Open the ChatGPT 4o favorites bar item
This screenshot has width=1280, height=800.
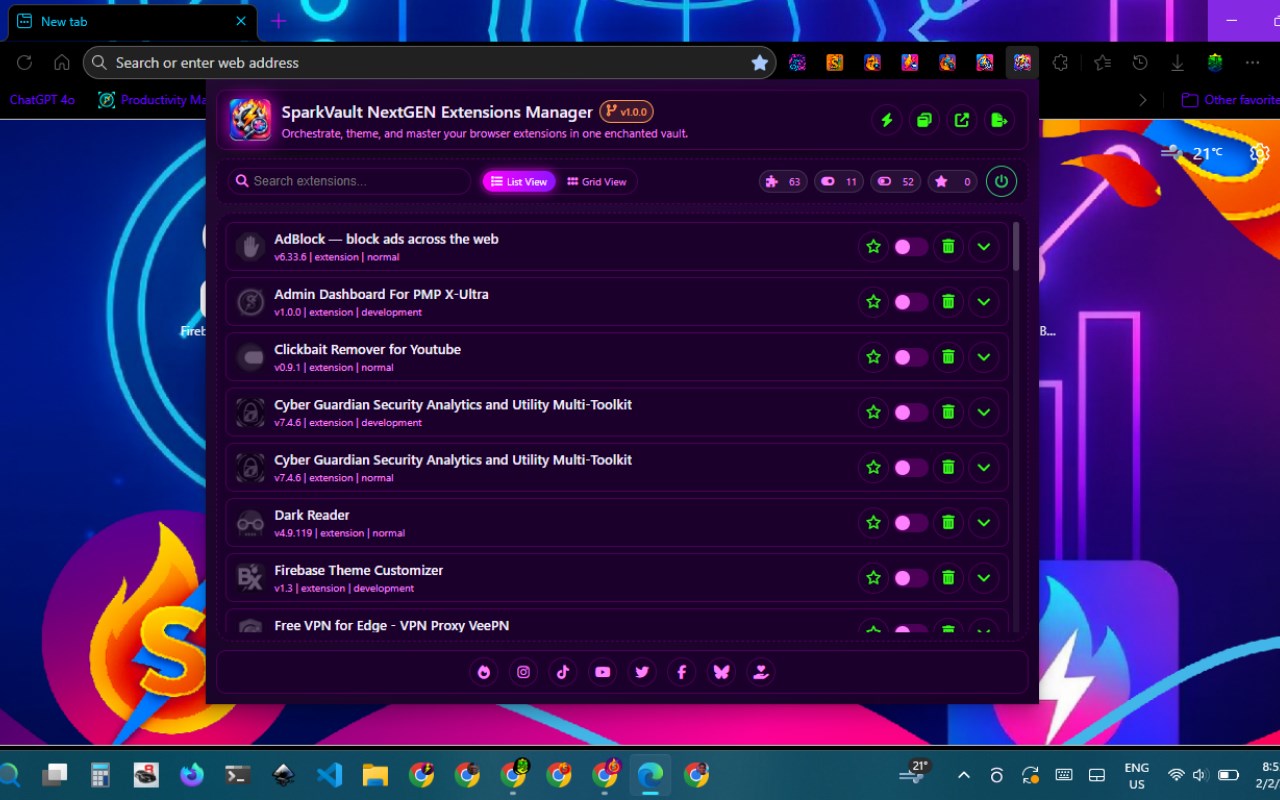pos(42,100)
